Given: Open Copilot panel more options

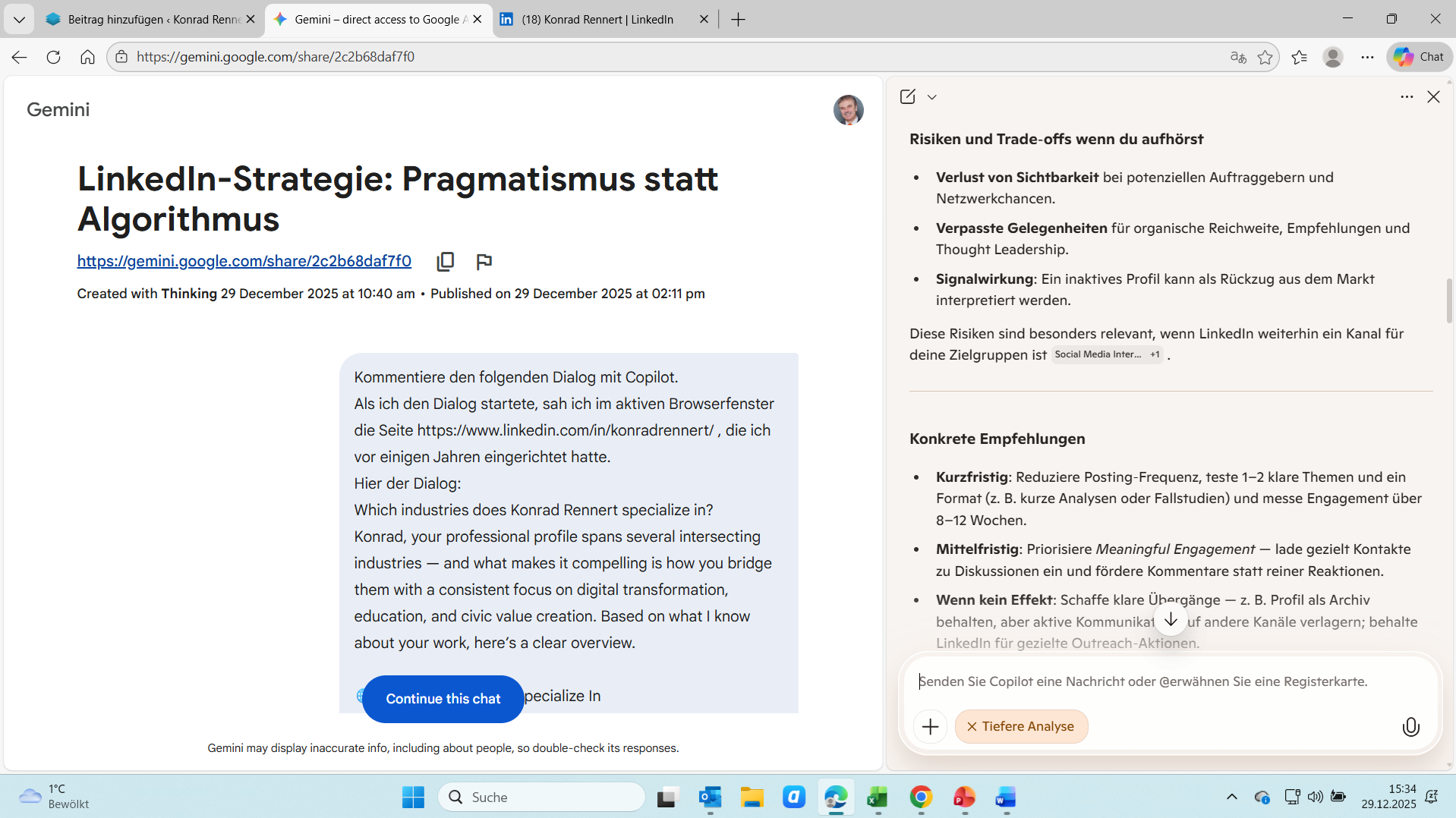Looking at the screenshot, I should [x=1406, y=96].
